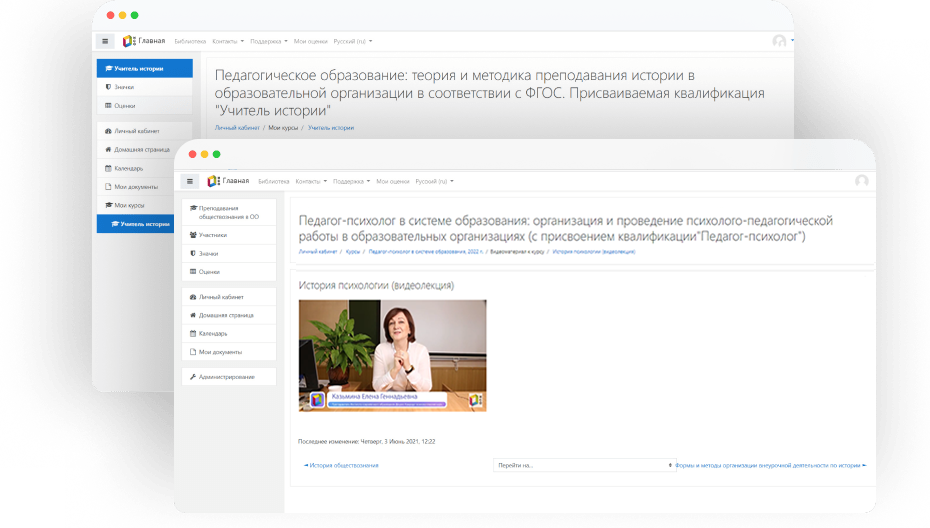
Task: Expand the Контакты dropdown in the front window
Action: click(312, 181)
